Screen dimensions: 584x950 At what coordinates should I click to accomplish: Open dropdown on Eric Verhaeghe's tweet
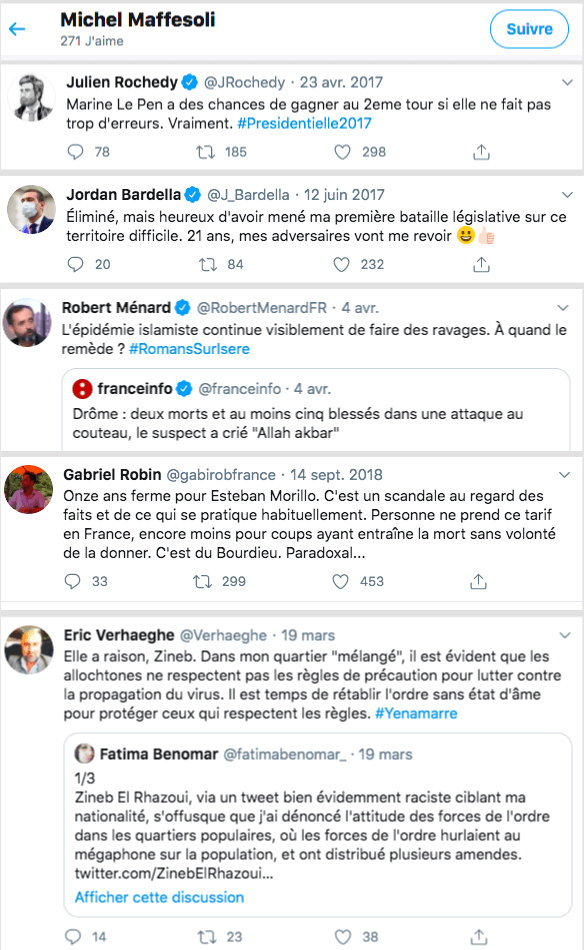coord(563,631)
